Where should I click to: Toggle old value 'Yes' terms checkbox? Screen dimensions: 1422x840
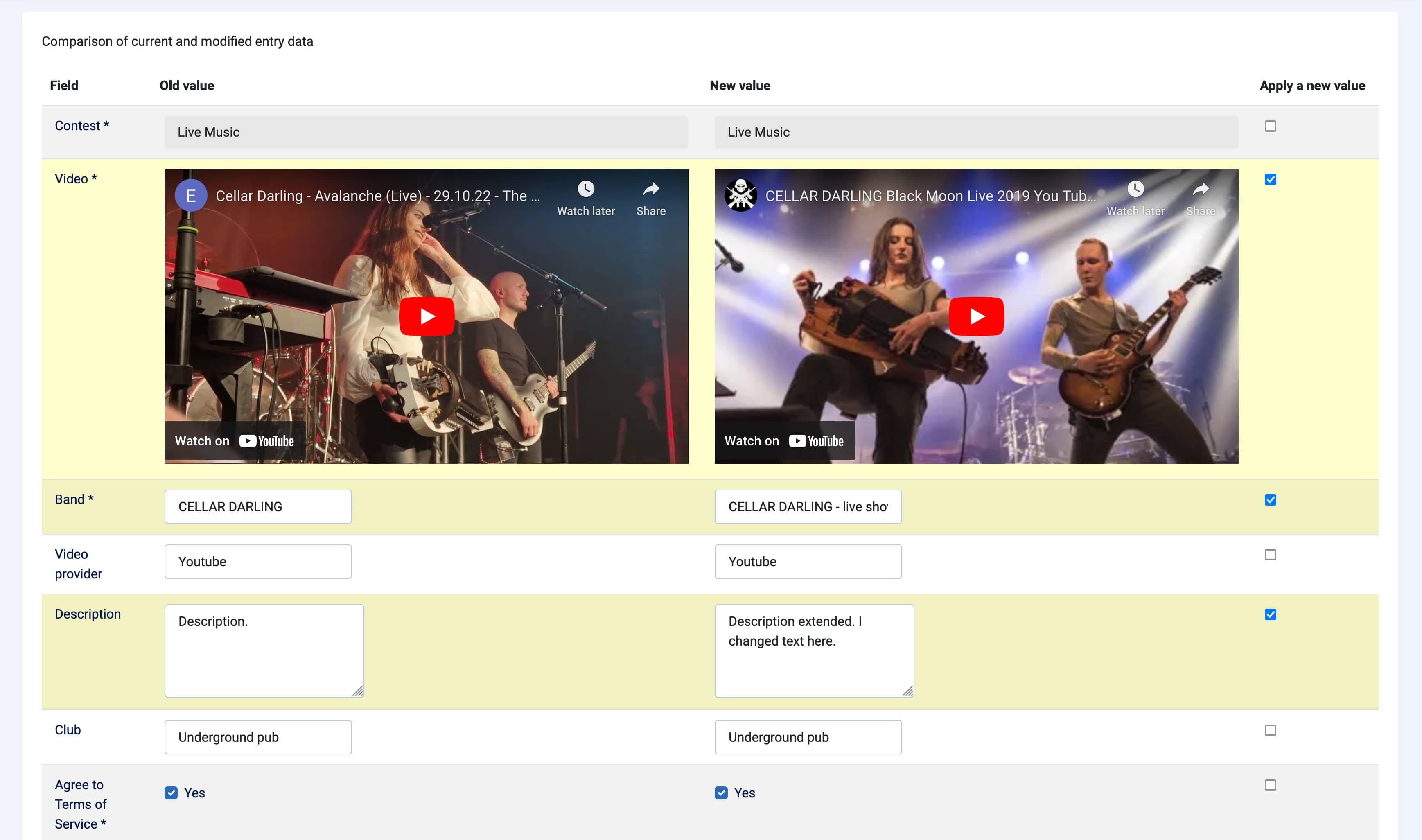point(171,793)
